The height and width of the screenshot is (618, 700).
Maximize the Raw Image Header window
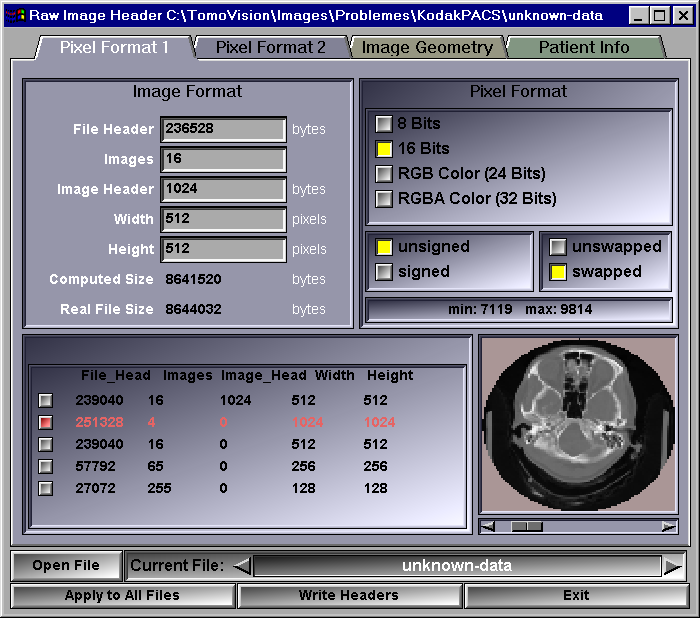(660, 16)
